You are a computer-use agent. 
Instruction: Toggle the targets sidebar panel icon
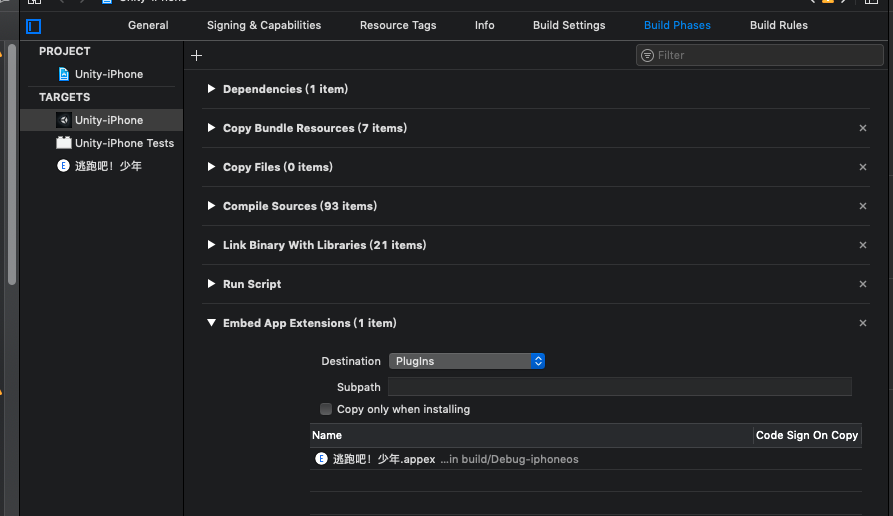coord(34,26)
